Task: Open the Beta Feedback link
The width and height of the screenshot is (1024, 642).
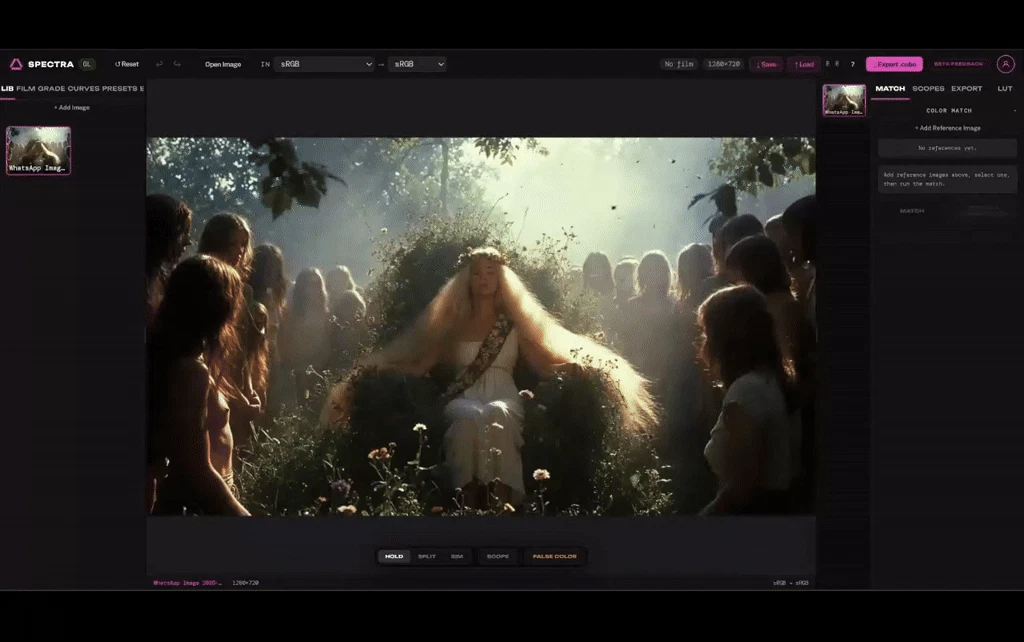Action: pyautogui.click(x=958, y=64)
